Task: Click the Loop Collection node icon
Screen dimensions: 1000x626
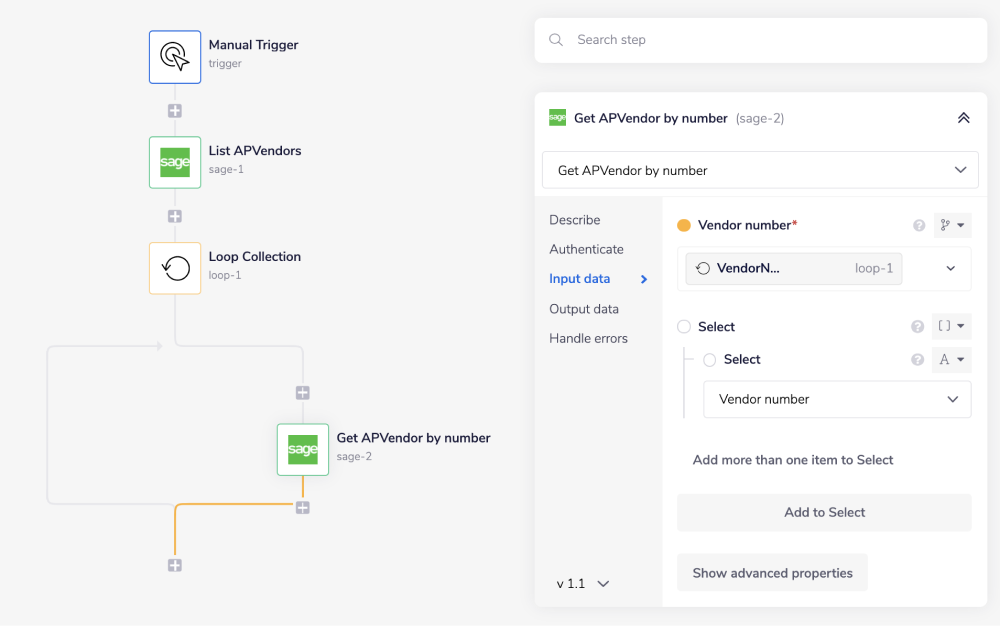Action: [175, 268]
